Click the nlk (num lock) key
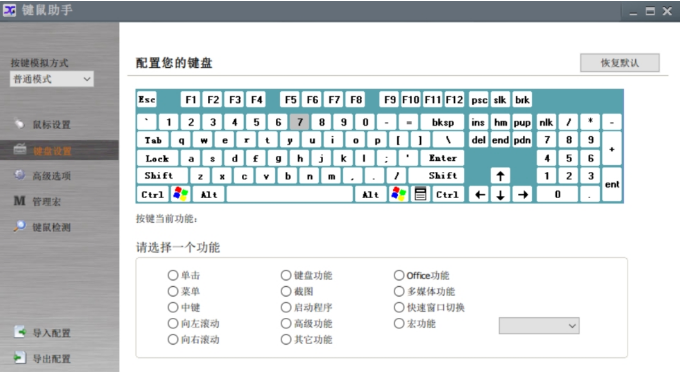This screenshot has width=680, height=372. coord(546,122)
